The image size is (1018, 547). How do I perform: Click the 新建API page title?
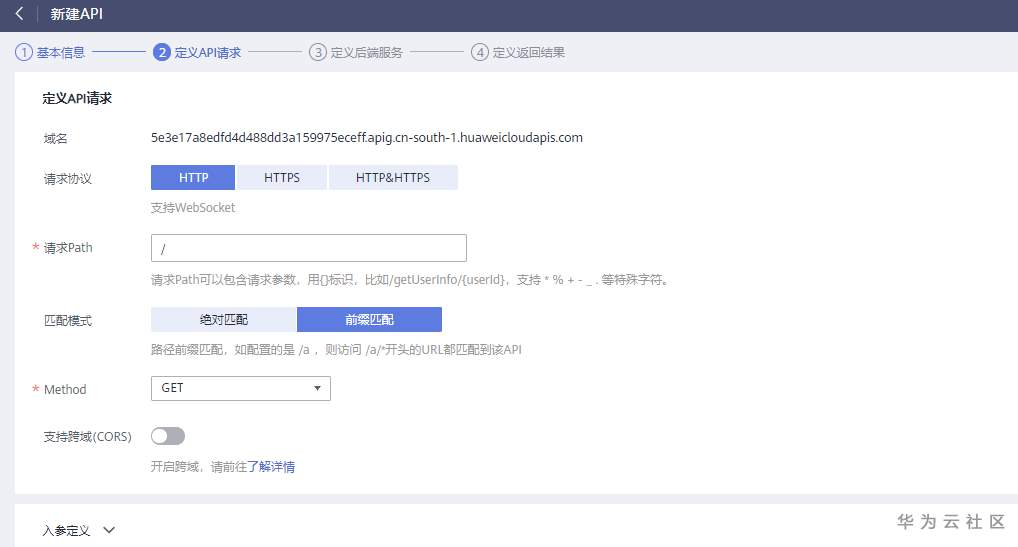(77, 14)
